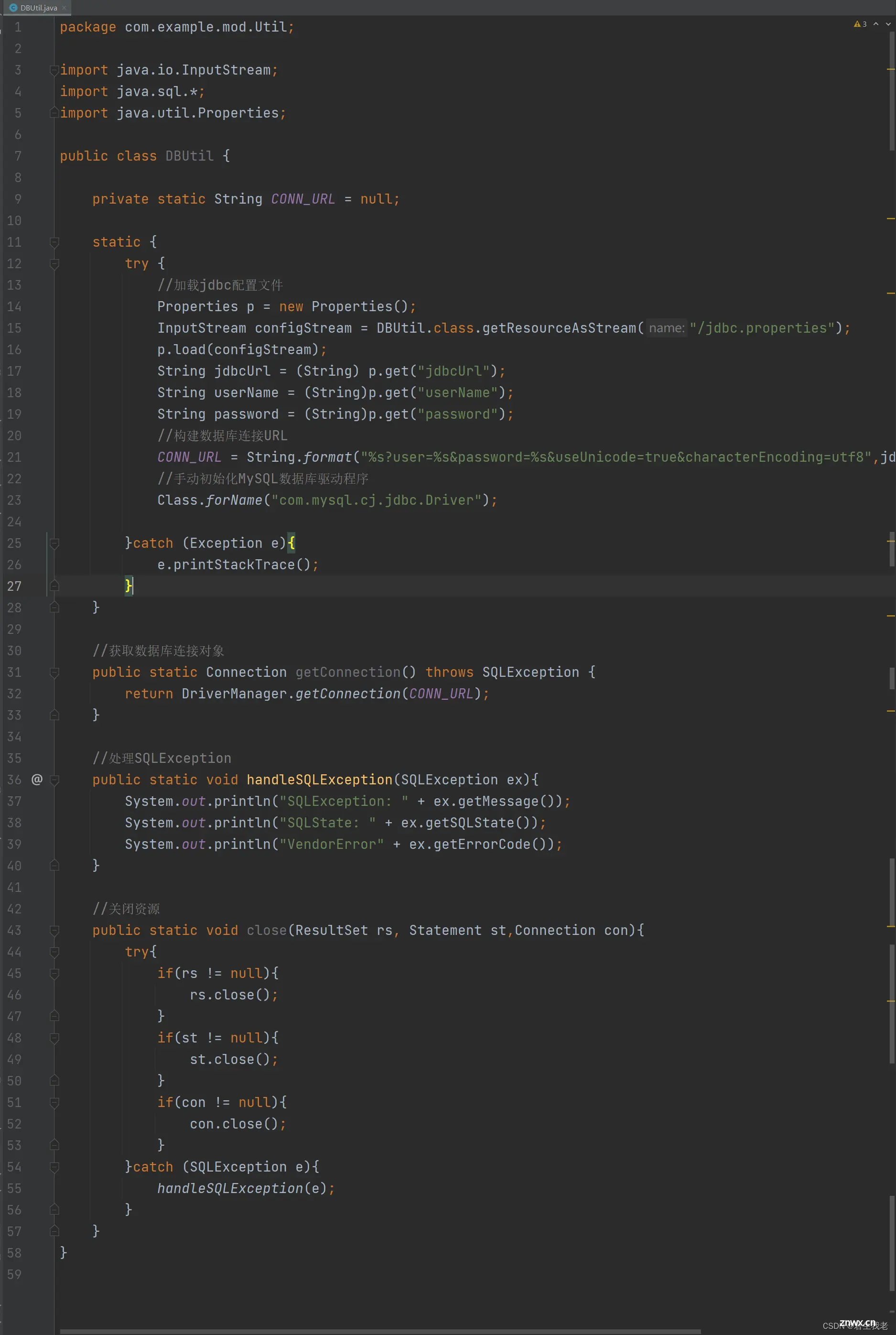
Task: Click the "/jdbc.properties" string literal
Action: point(762,328)
